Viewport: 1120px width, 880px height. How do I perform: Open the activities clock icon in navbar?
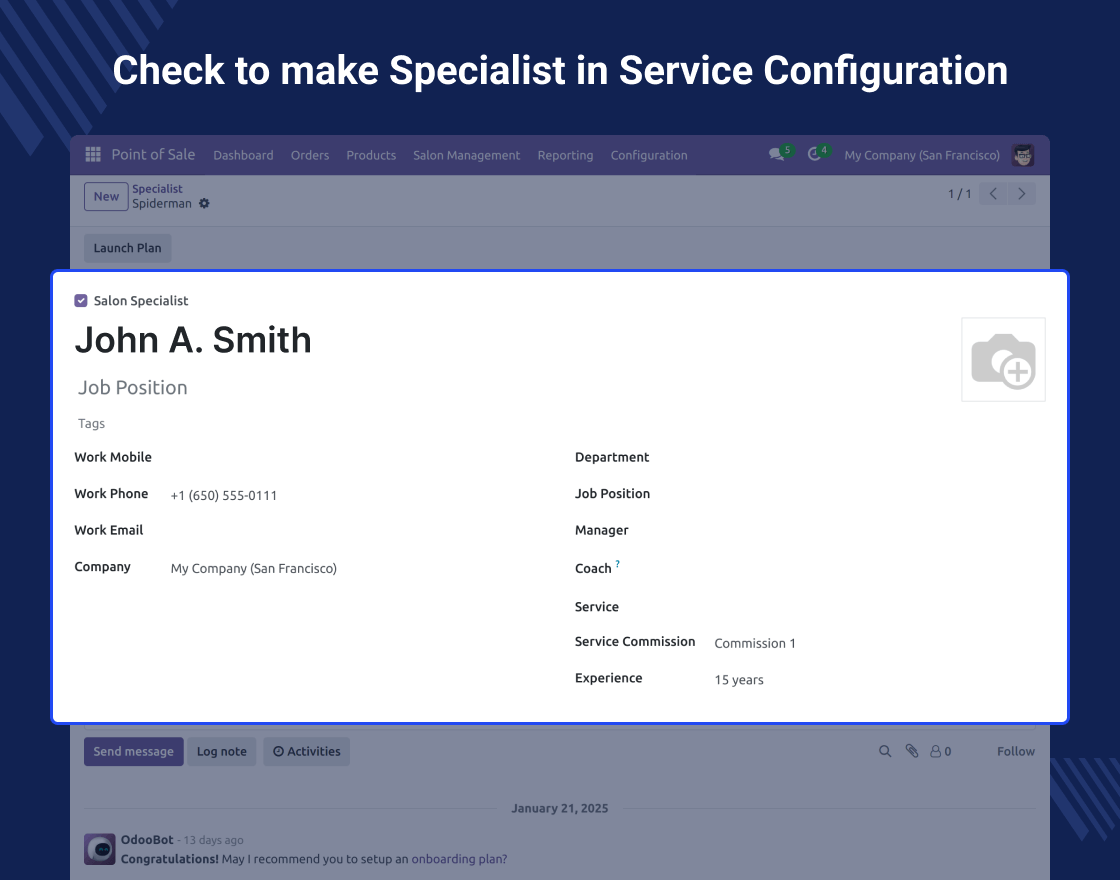click(x=814, y=154)
